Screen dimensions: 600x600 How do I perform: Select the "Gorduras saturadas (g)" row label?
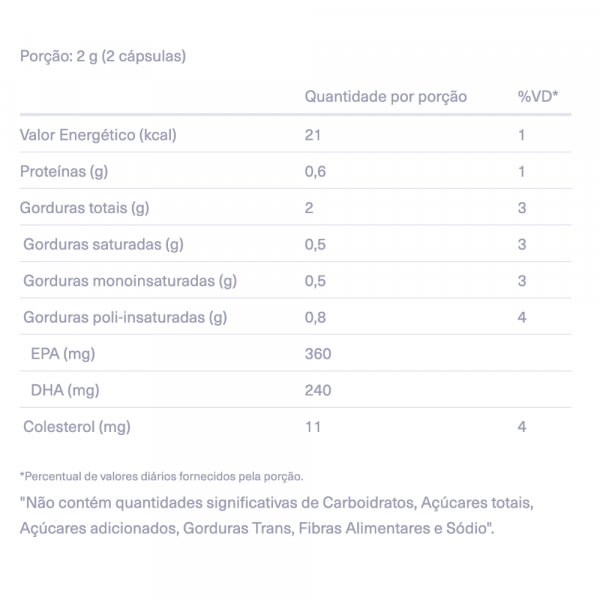tap(103, 245)
